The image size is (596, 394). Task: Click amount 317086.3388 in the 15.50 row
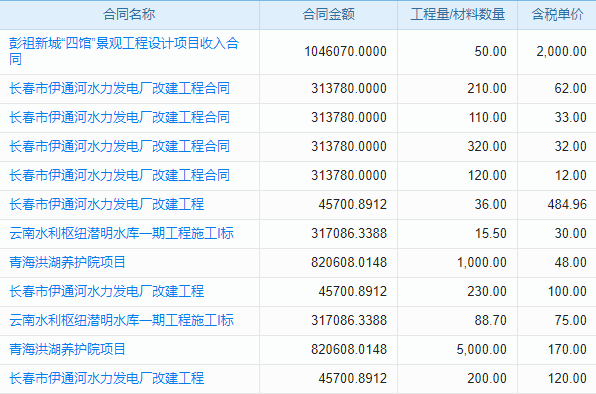[349, 233]
